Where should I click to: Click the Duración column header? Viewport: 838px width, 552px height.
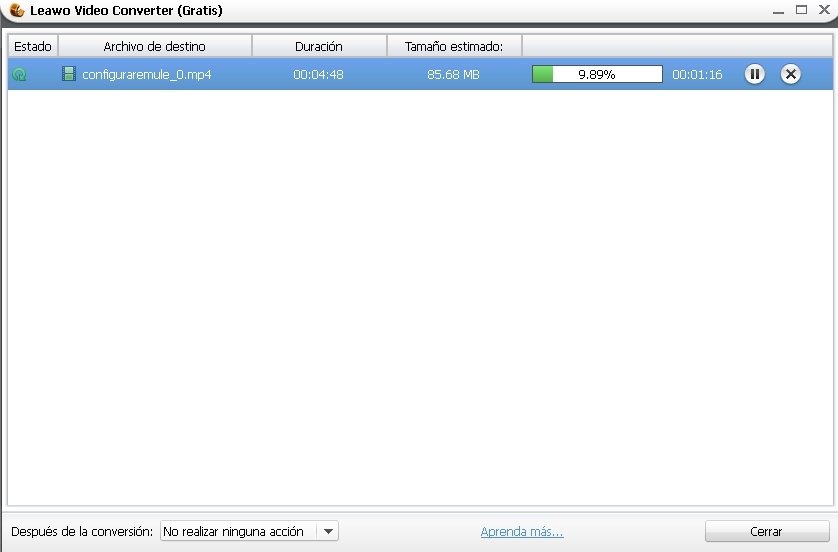(x=319, y=46)
